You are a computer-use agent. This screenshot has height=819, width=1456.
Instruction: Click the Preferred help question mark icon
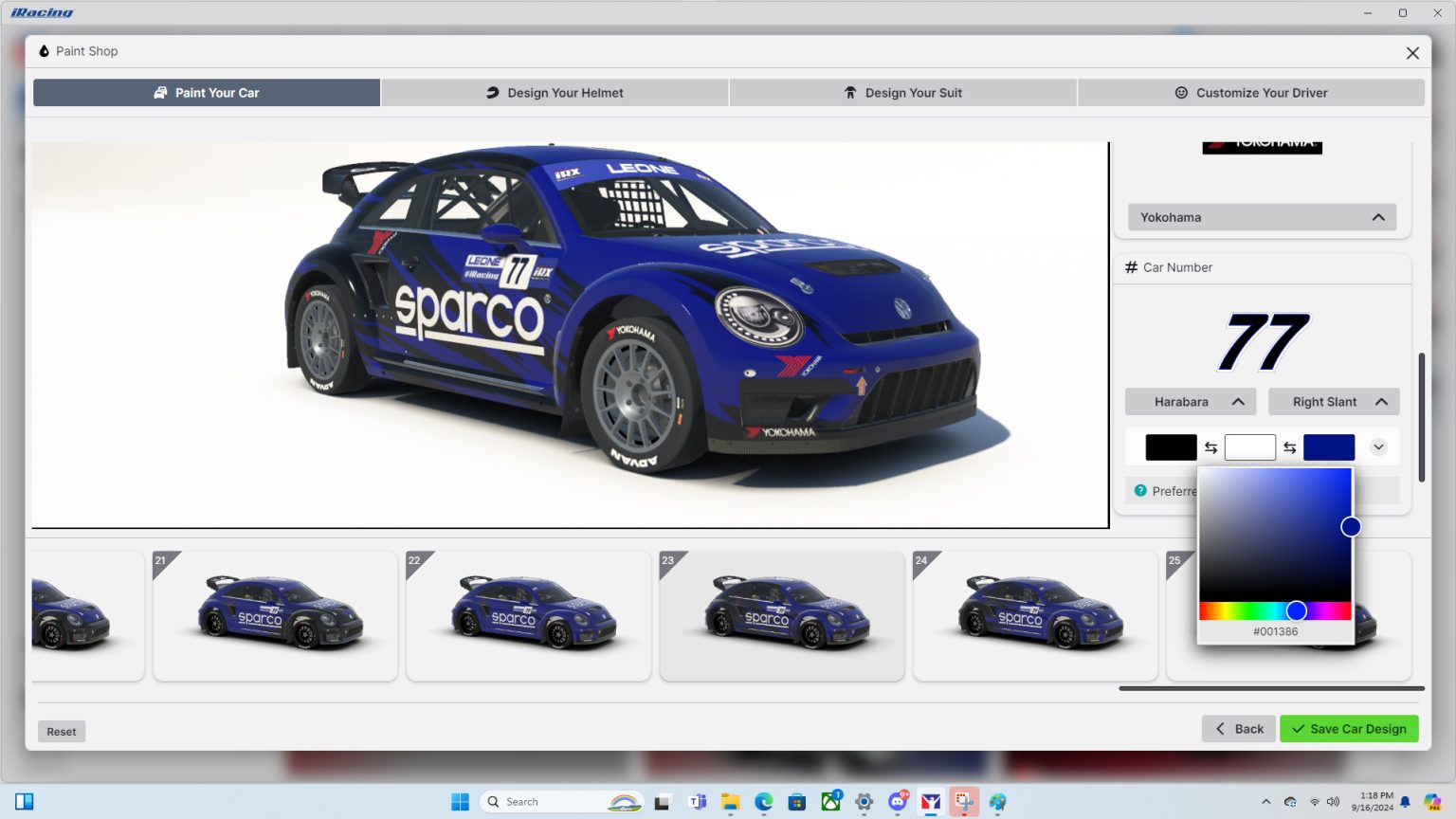(x=1139, y=491)
